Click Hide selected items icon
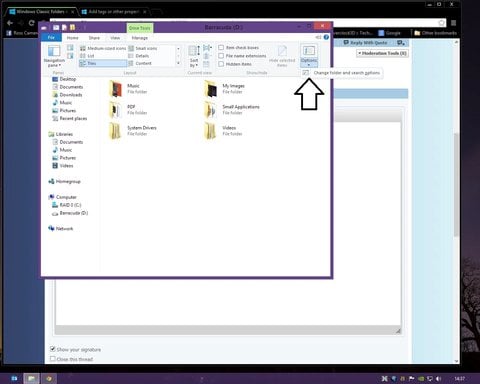 (282, 56)
